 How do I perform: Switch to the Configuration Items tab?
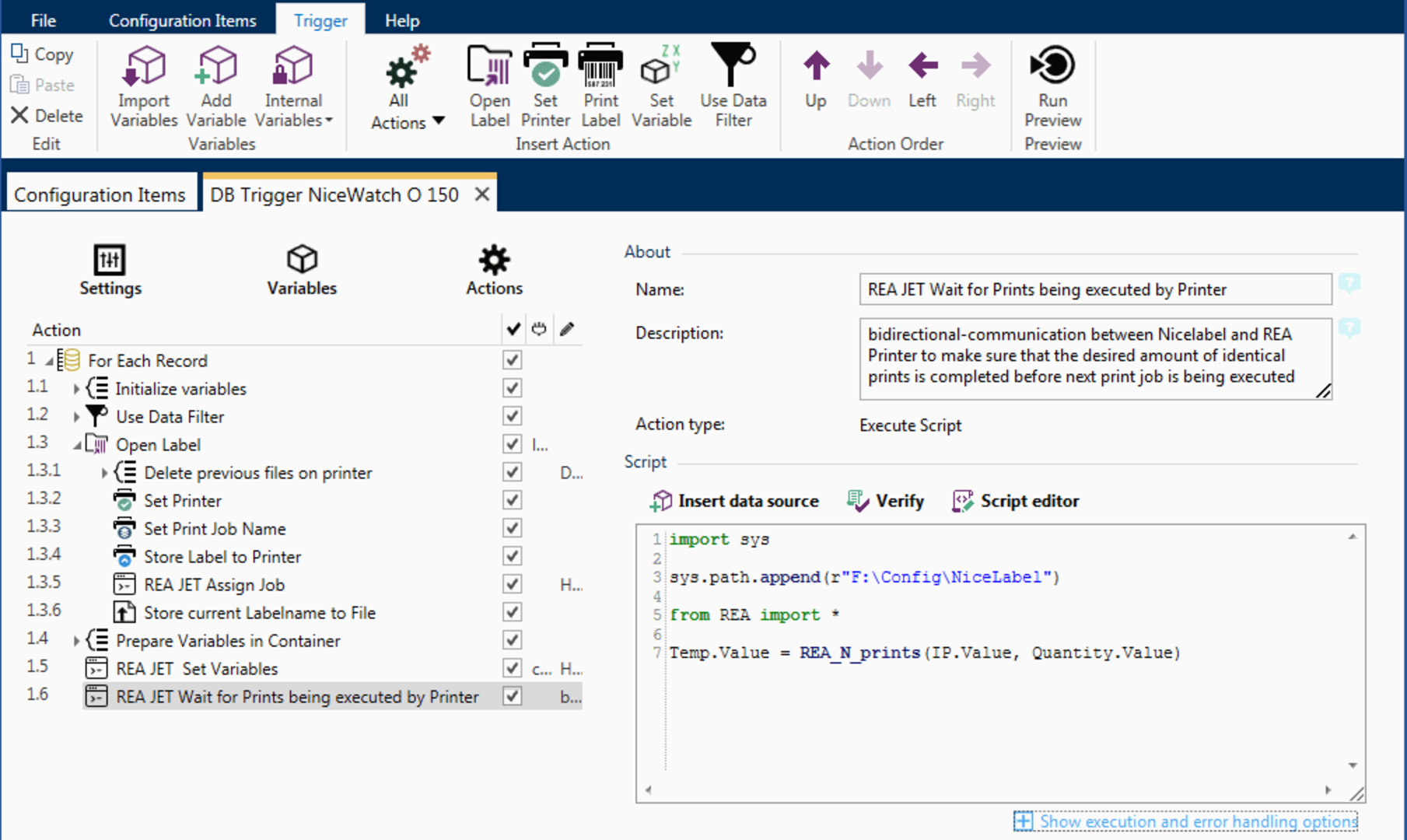click(101, 194)
